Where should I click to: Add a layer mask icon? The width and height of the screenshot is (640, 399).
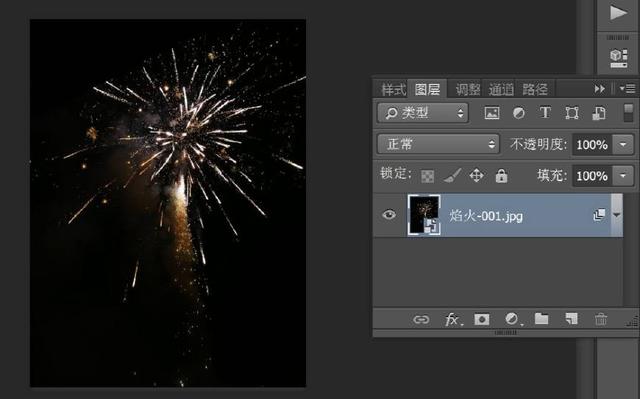(x=482, y=319)
